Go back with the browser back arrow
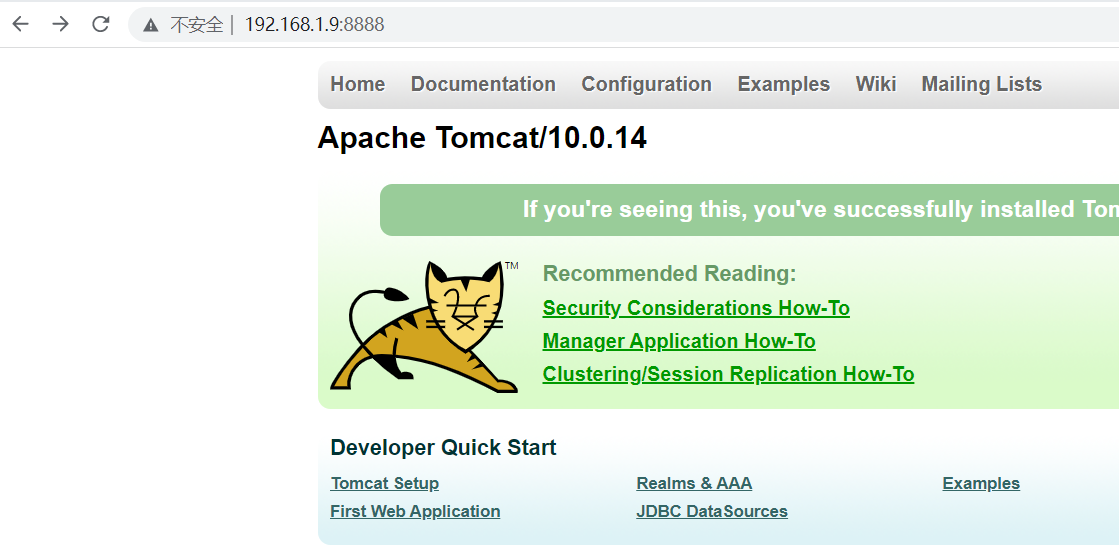Screen dimensions: 1119x552 click(x=20, y=24)
